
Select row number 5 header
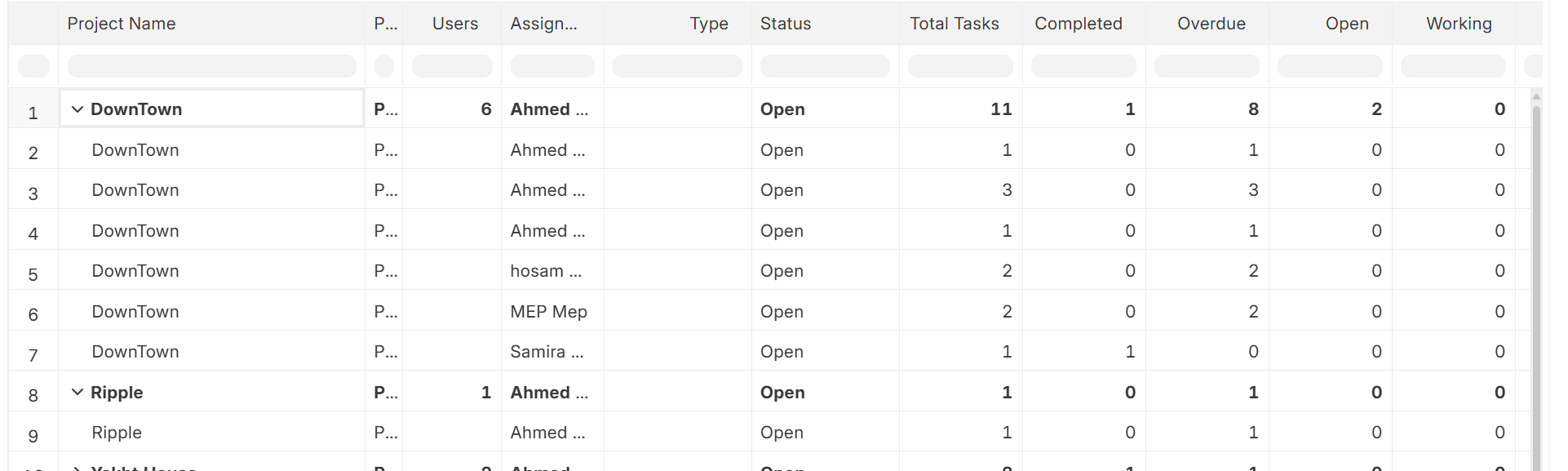(x=33, y=274)
